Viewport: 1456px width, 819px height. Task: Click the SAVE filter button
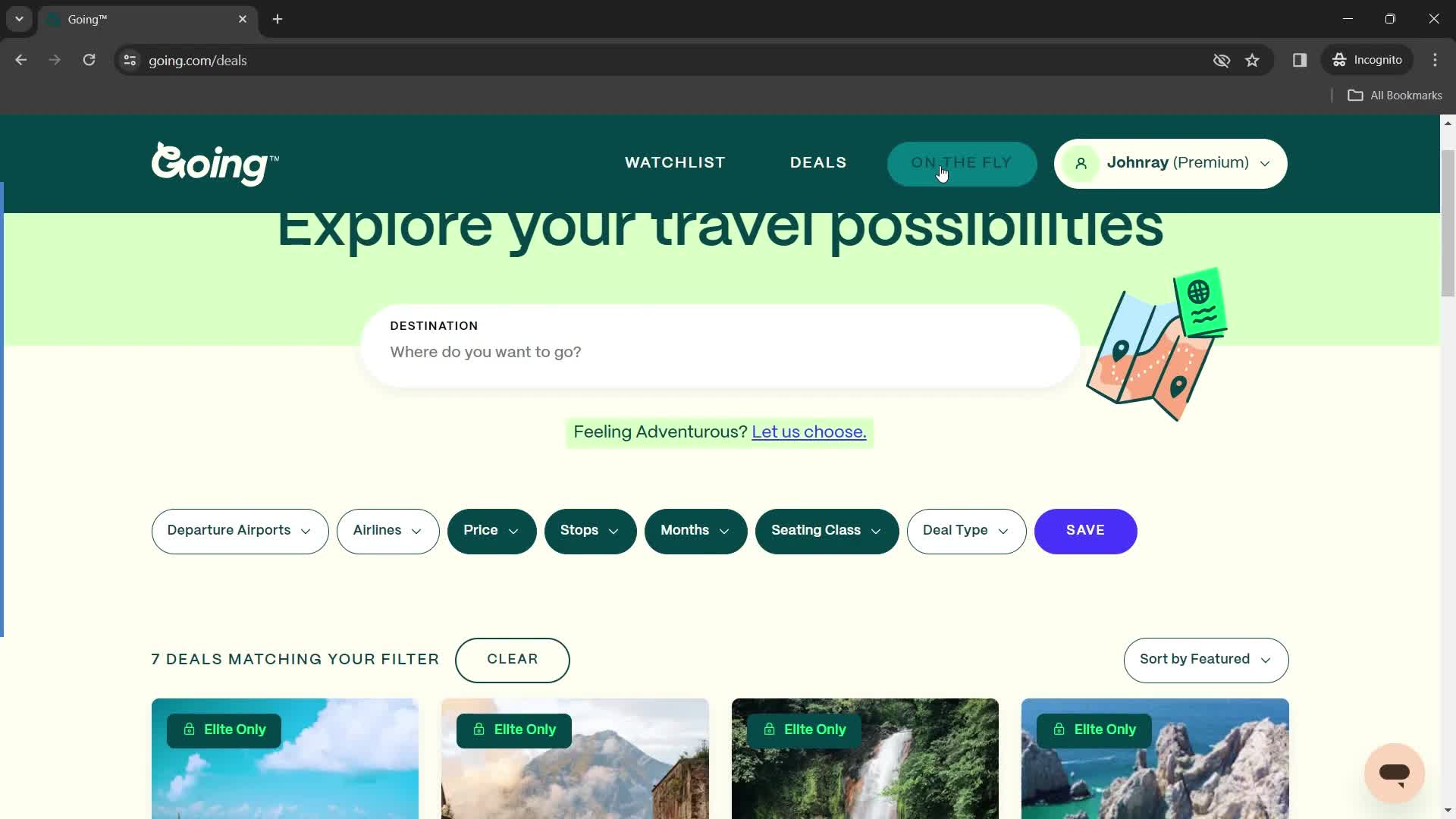tap(1085, 530)
